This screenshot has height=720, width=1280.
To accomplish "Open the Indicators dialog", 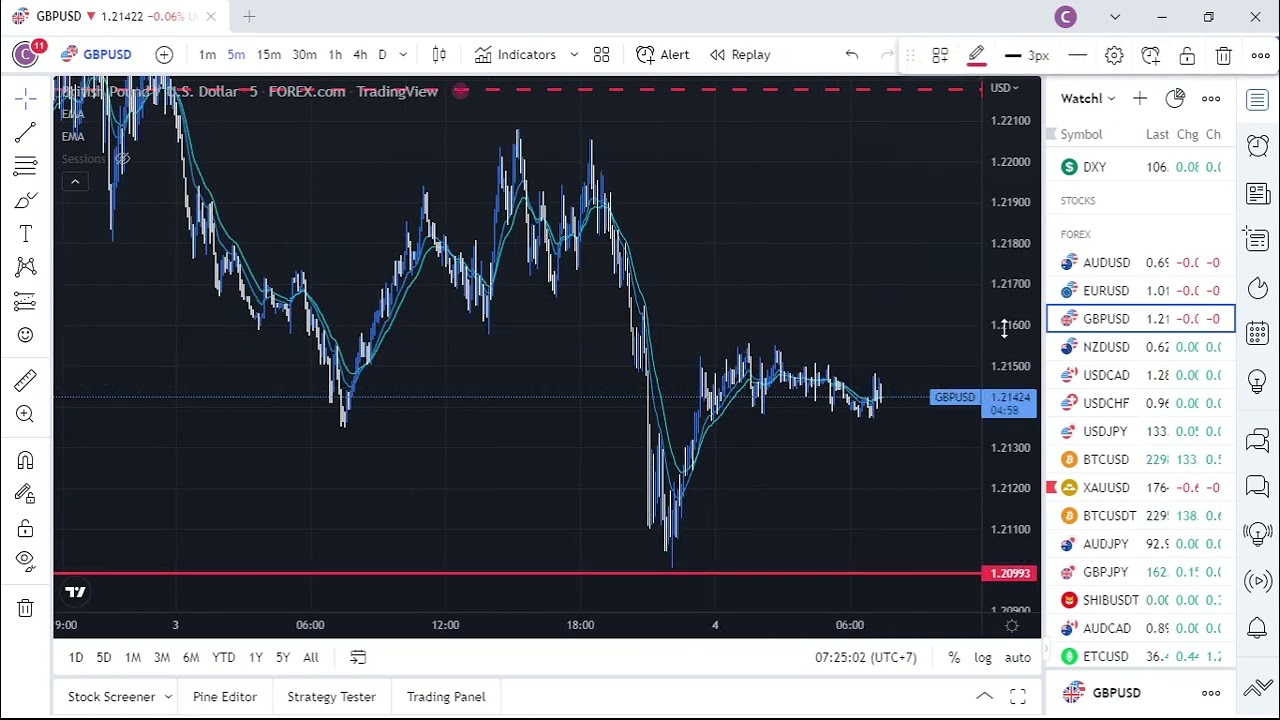I will click(515, 55).
